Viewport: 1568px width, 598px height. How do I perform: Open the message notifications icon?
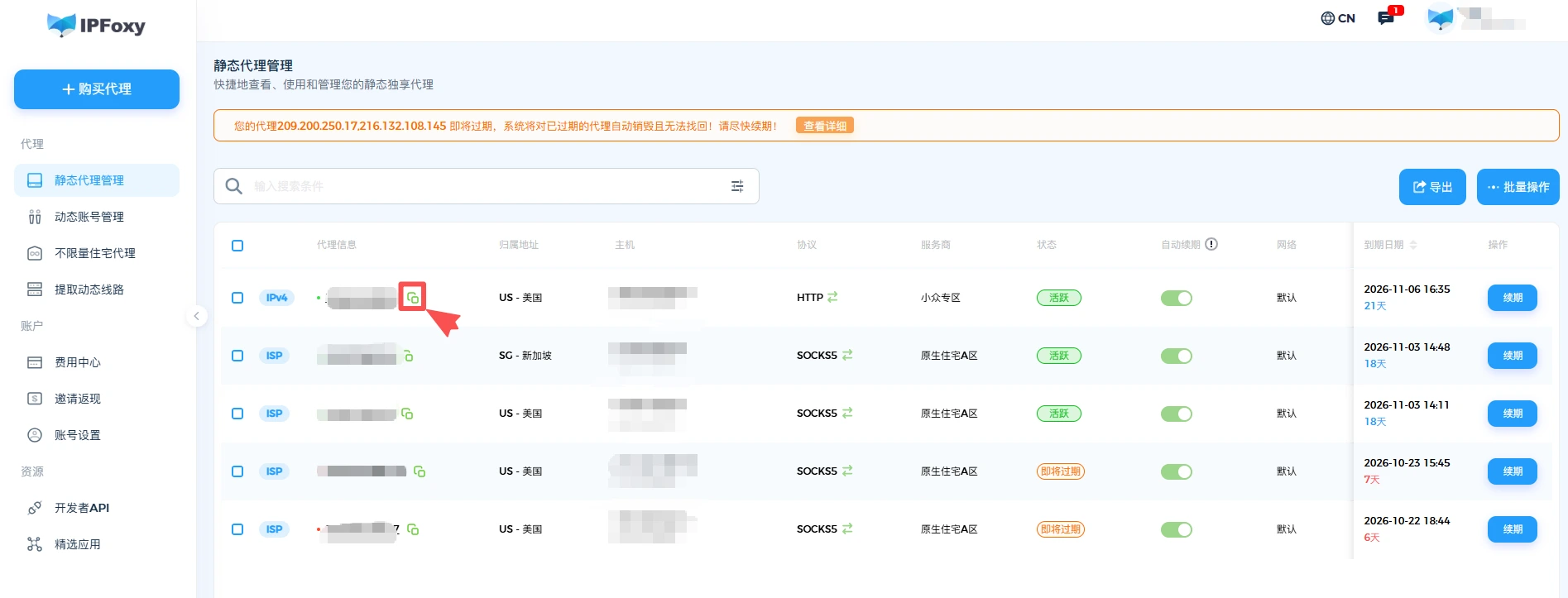tap(1388, 17)
